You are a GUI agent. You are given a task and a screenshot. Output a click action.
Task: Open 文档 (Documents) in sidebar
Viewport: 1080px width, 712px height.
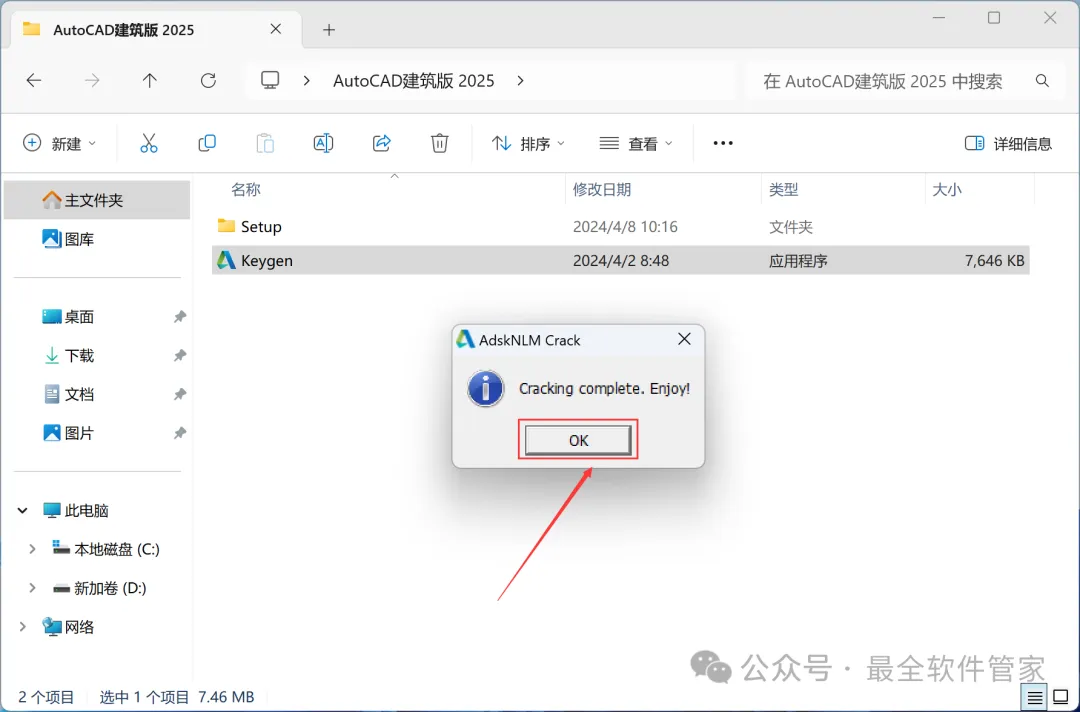pos(96,394)
